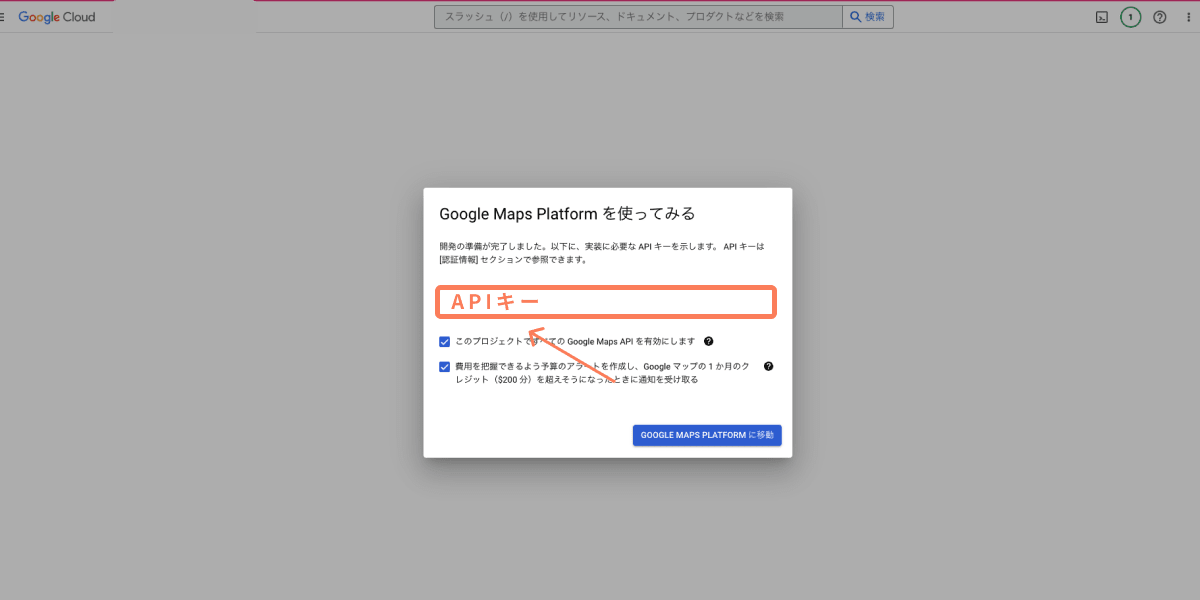This screenshot has height=600, width=1200.
Task: Click the dialog title Google Maps Platform を使ってみる
Action: [x=567, y=214]
